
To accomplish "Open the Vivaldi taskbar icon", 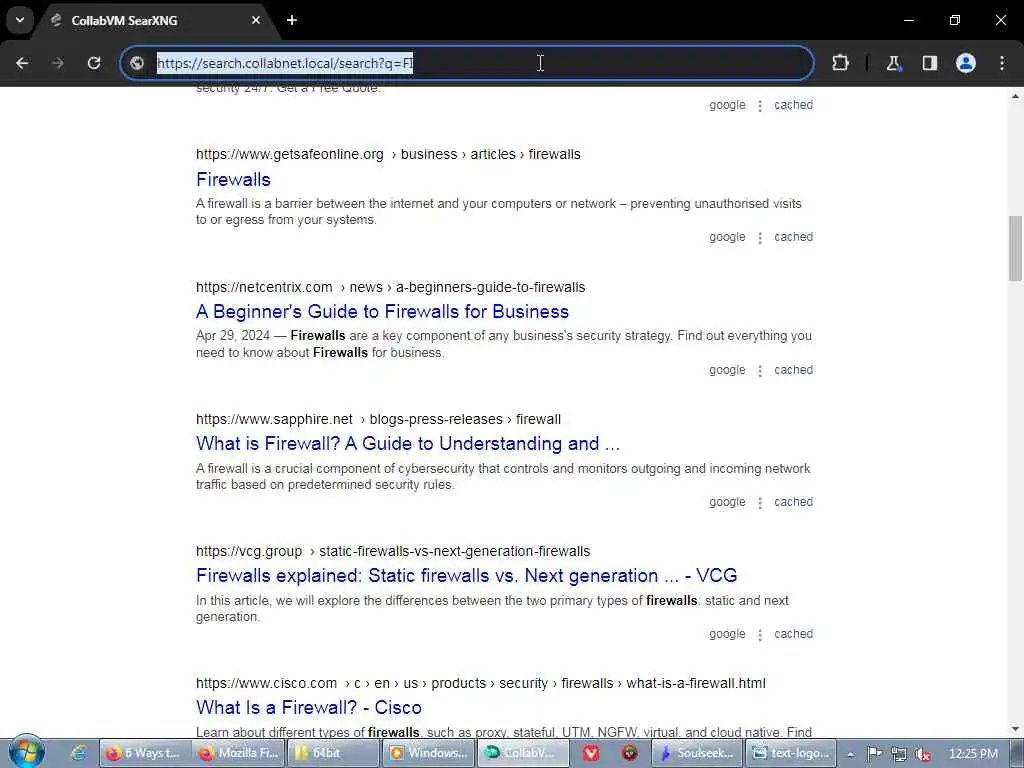I will 591,753.
